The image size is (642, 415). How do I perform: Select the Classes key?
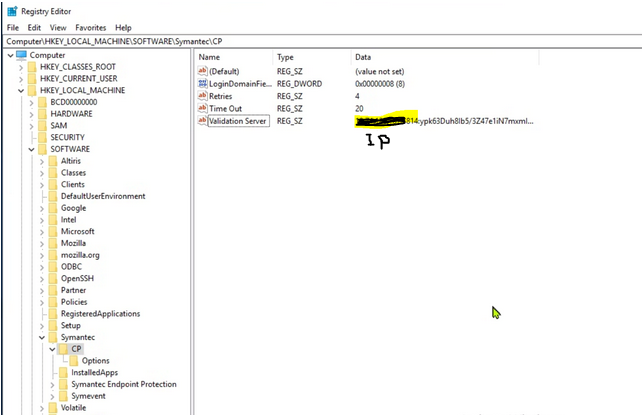click(x=73, y=173)
